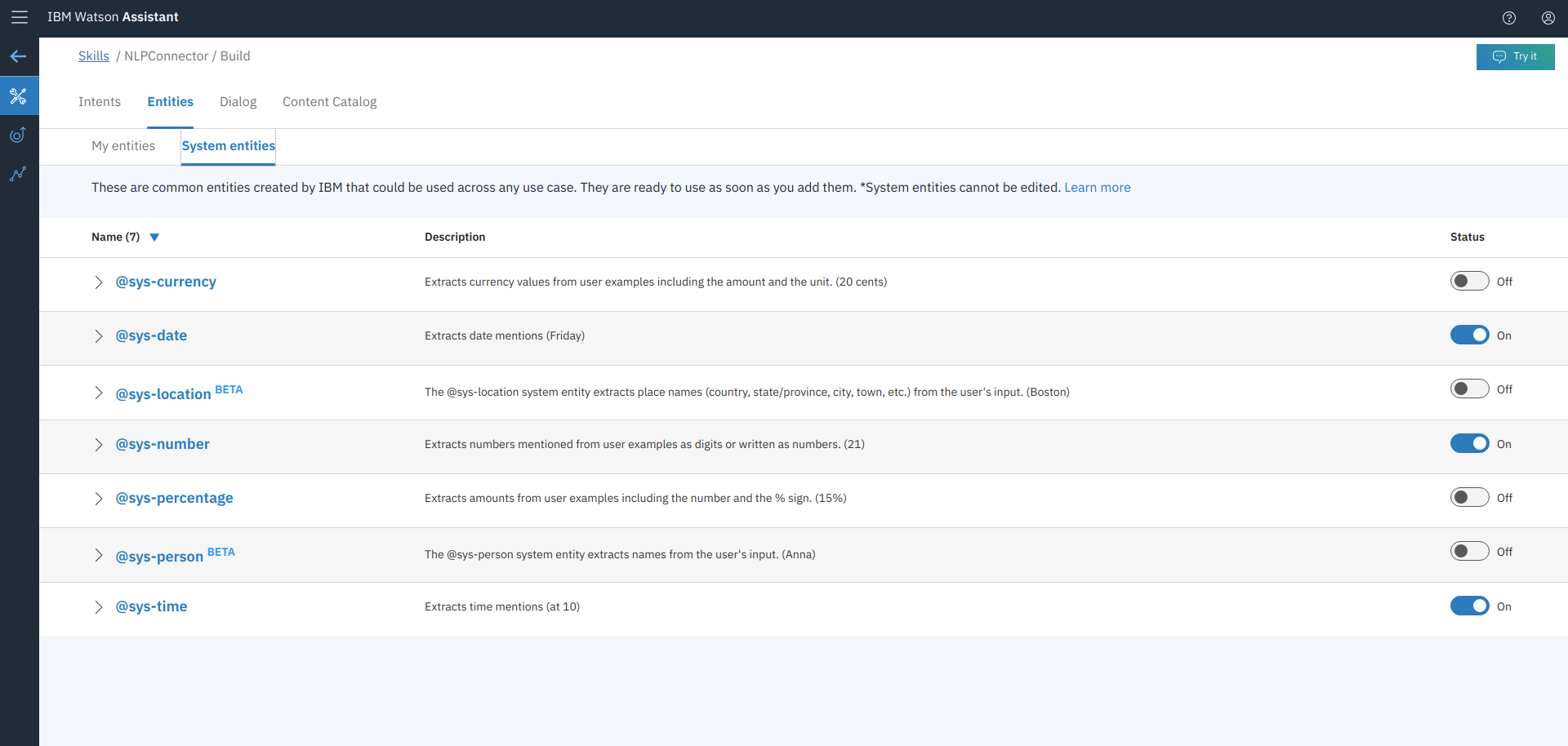Select the Entities tab
The width and height of the screenshot is (1568, 746).
(170, 102)
